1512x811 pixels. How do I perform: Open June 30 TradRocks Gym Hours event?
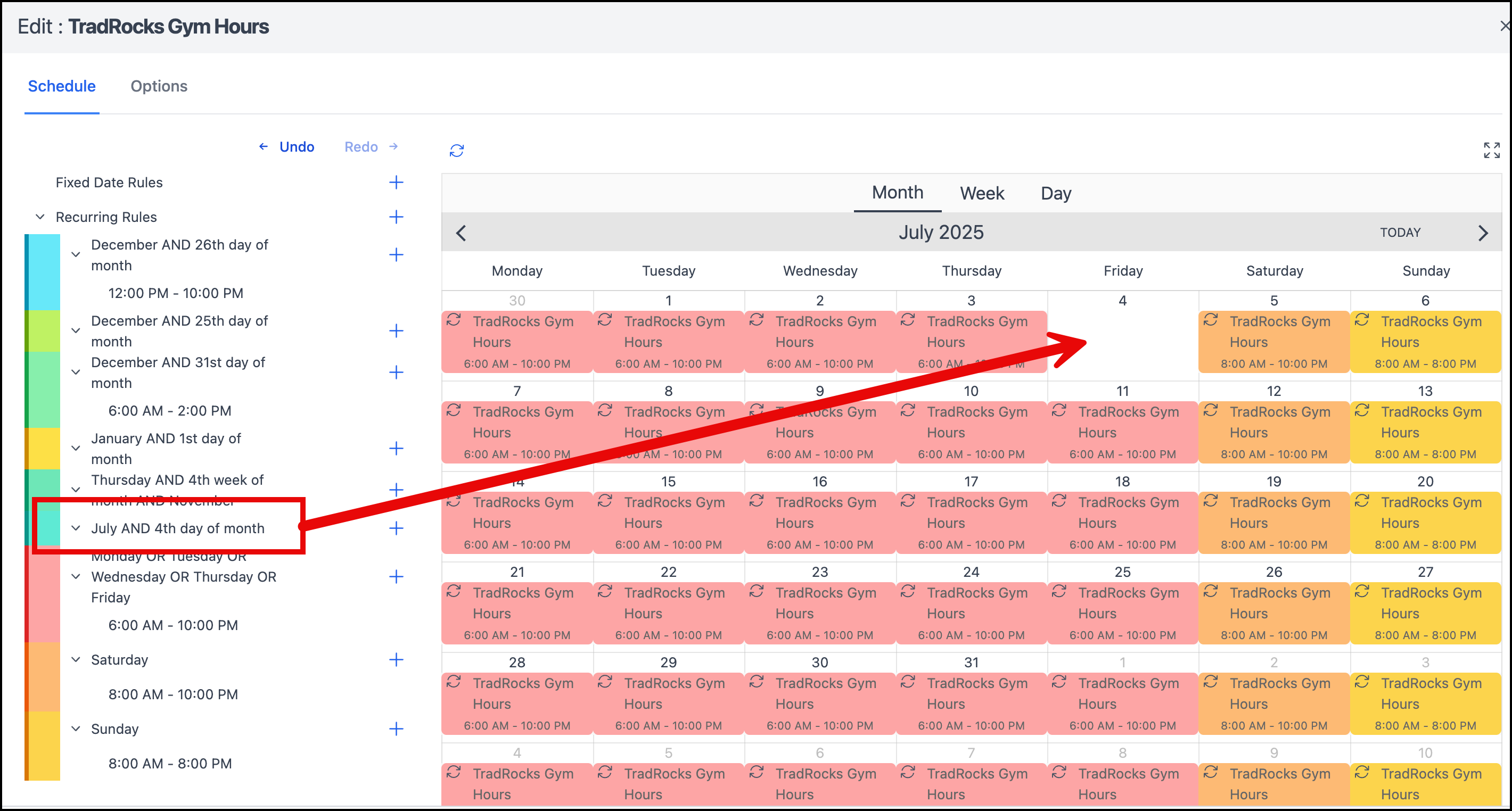(517, 342)
